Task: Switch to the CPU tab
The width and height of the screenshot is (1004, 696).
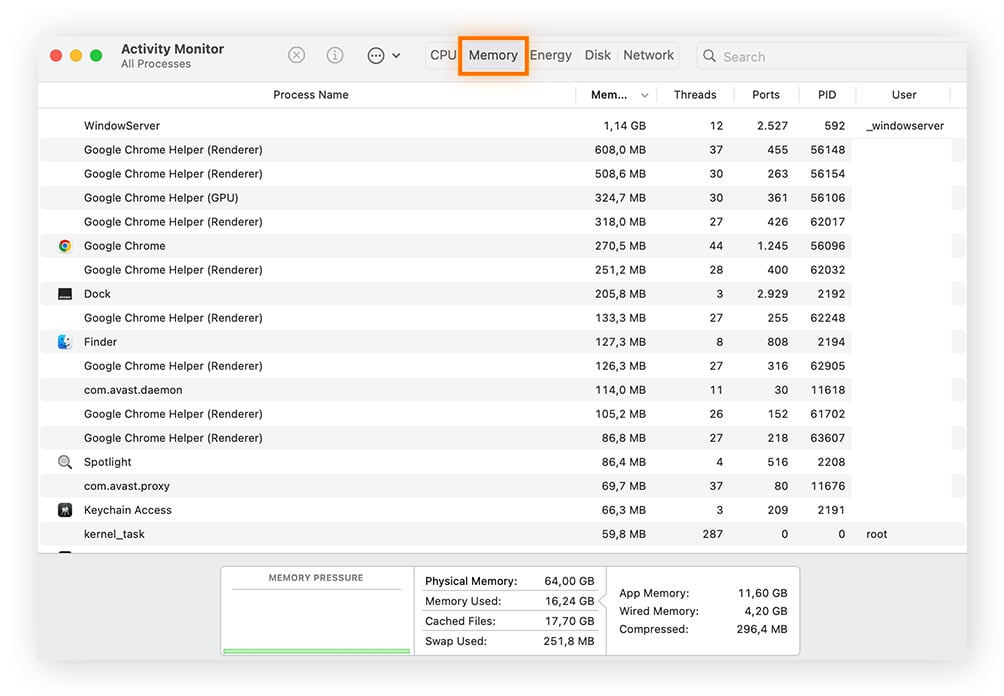Action: click(443, 55)
